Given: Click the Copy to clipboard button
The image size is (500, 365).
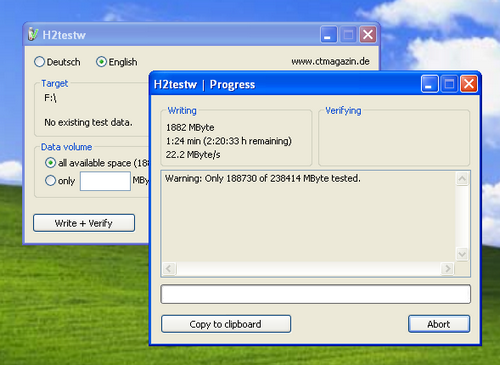Looking at the screenshot, I should pyautogui.click(x=226, y=324).
